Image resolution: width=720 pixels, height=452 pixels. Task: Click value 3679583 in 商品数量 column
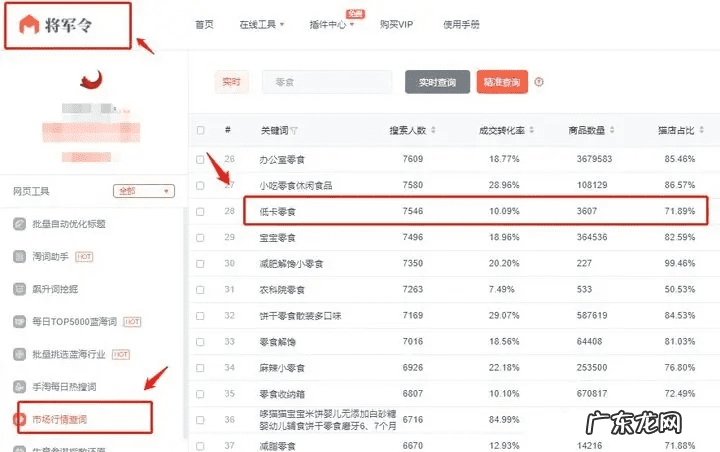[594, 159]
